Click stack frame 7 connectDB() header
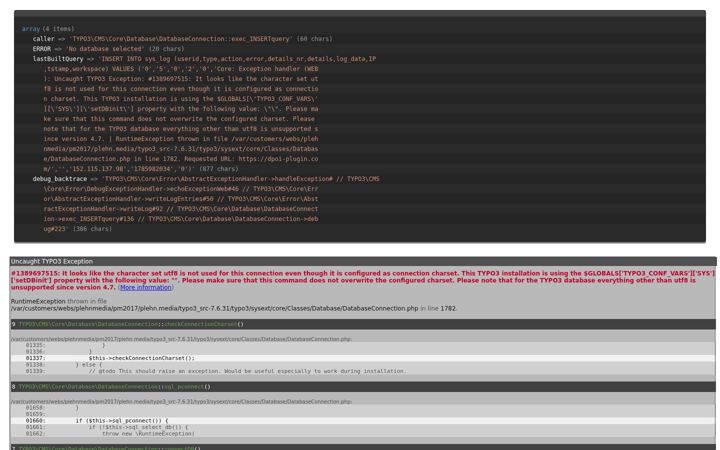The width and height of the screenshot is (720, 450). 363,447
